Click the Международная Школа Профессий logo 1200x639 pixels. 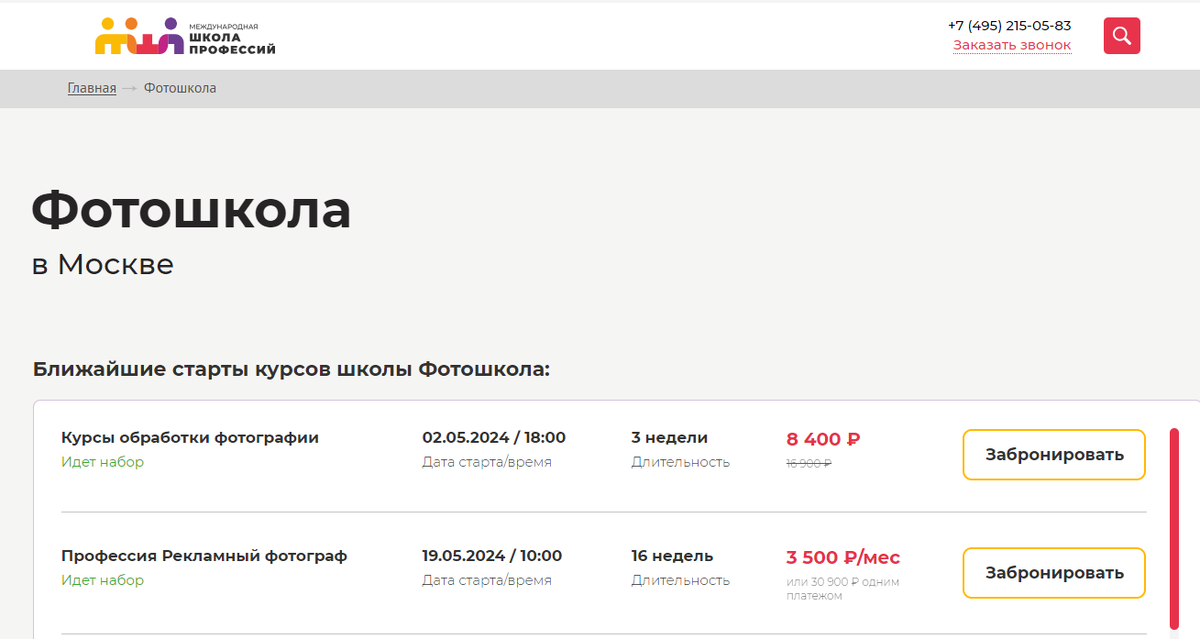(x=185, y=36)
